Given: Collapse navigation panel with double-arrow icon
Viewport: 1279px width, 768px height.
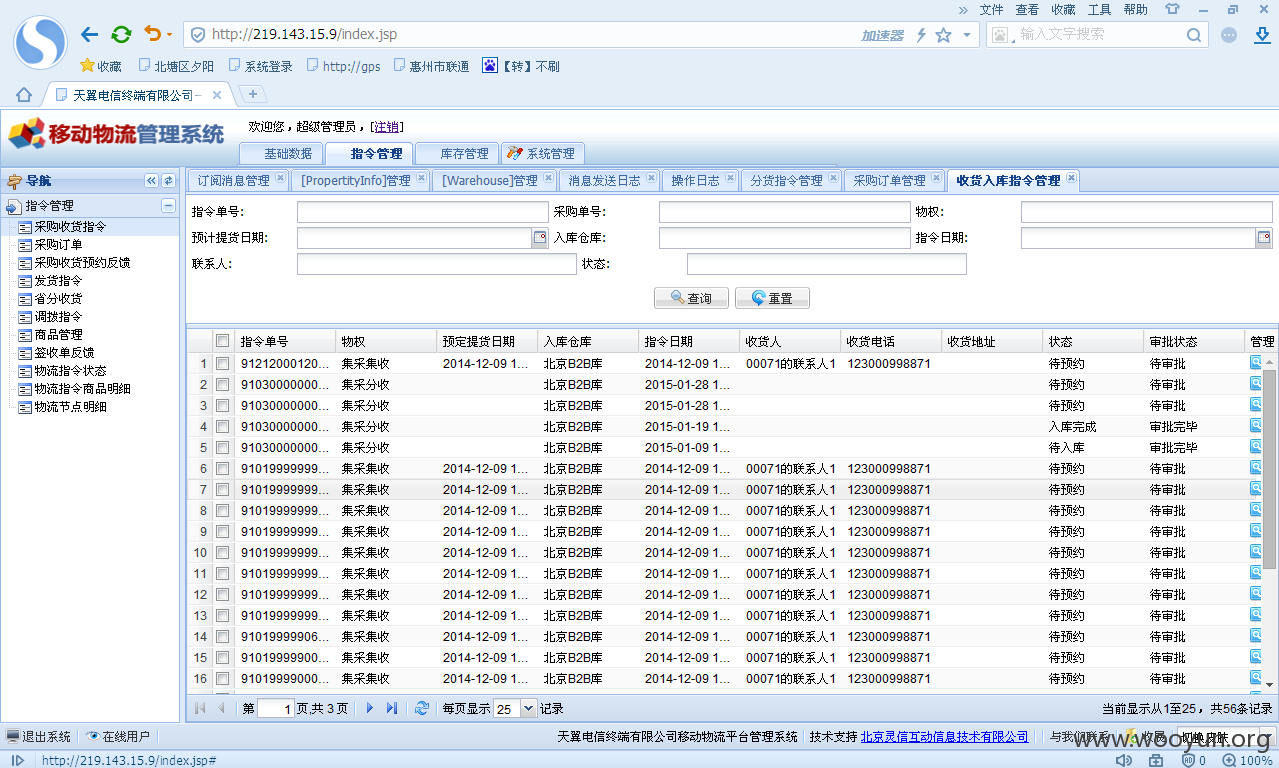Looking at the screenshot, I should pyautogui.click(x=152, y=181).
